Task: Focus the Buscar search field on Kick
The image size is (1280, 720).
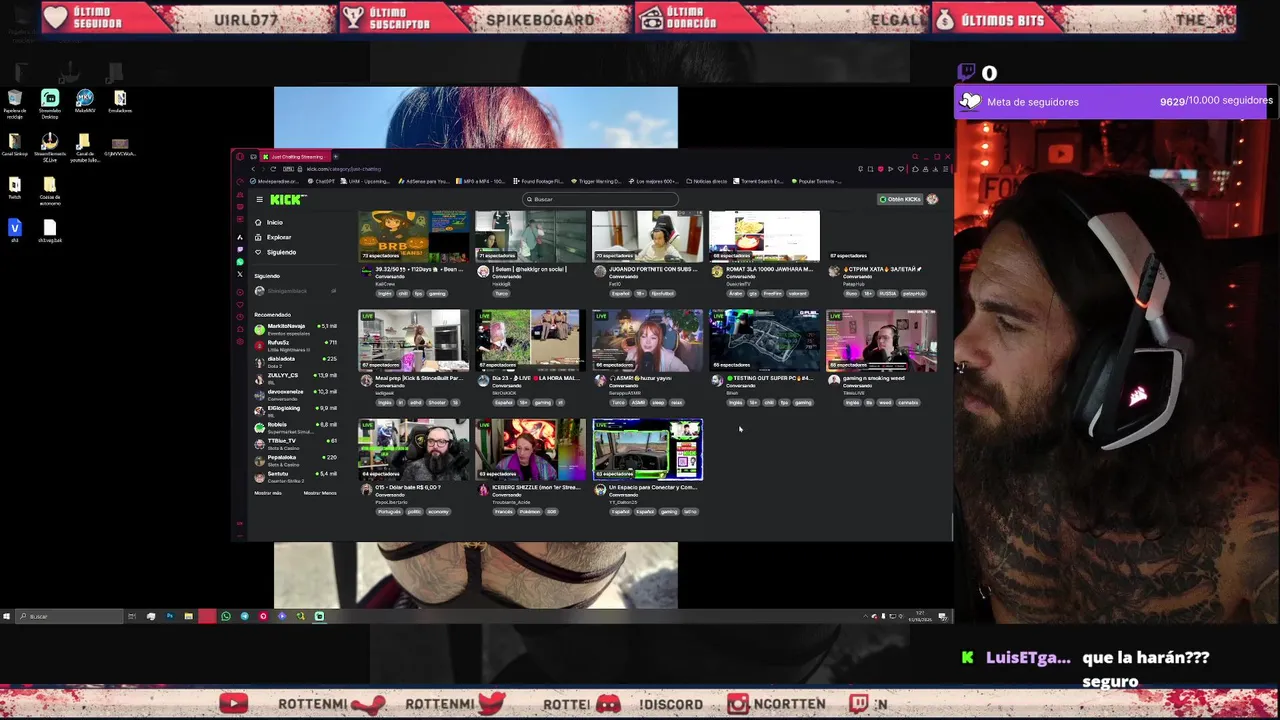Action: click(x=600, y=199)
